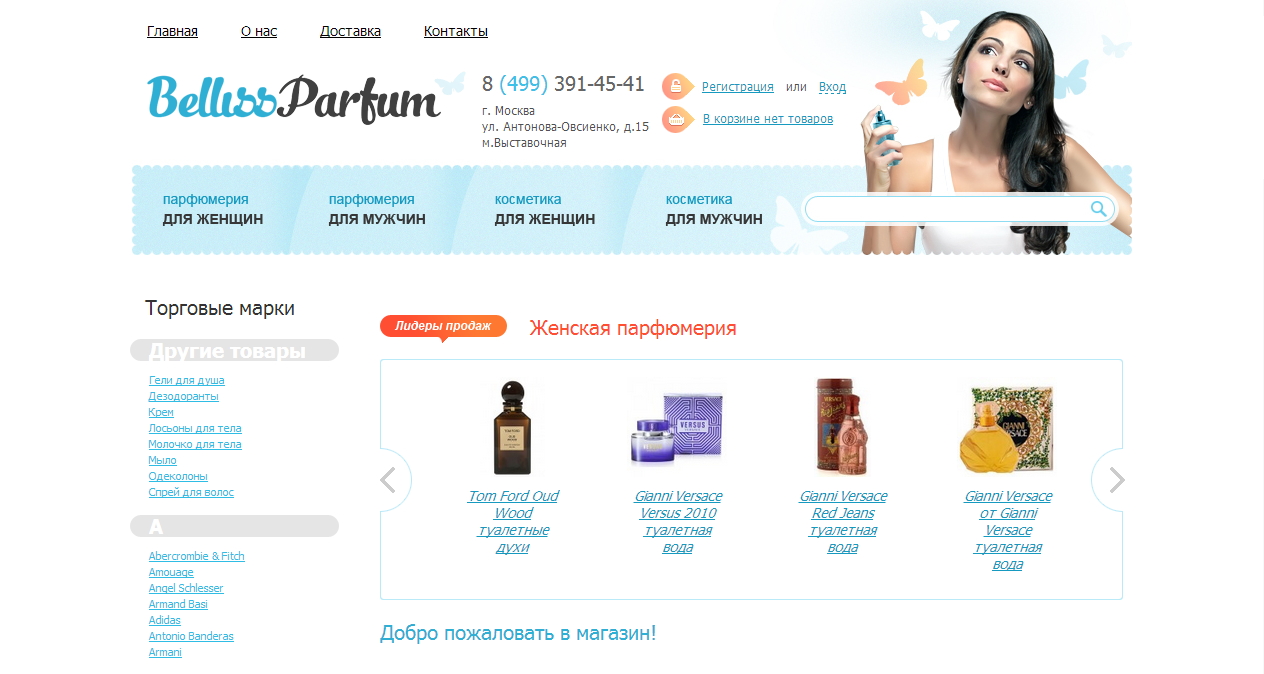Open Tom Ford Oud Wood bottle image
Image resolution: width=1264 pixels, height=674 pixels.
click(x=512, y=428)
